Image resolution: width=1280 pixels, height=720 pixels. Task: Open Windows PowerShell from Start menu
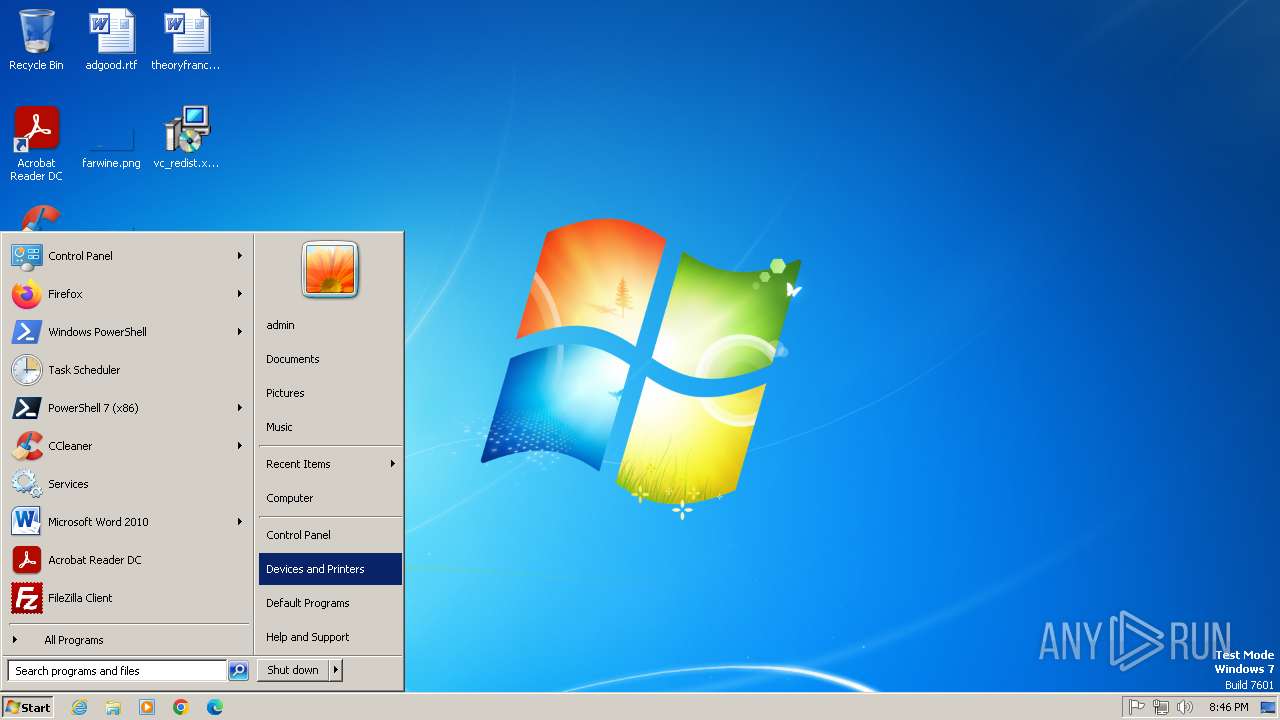128,332
